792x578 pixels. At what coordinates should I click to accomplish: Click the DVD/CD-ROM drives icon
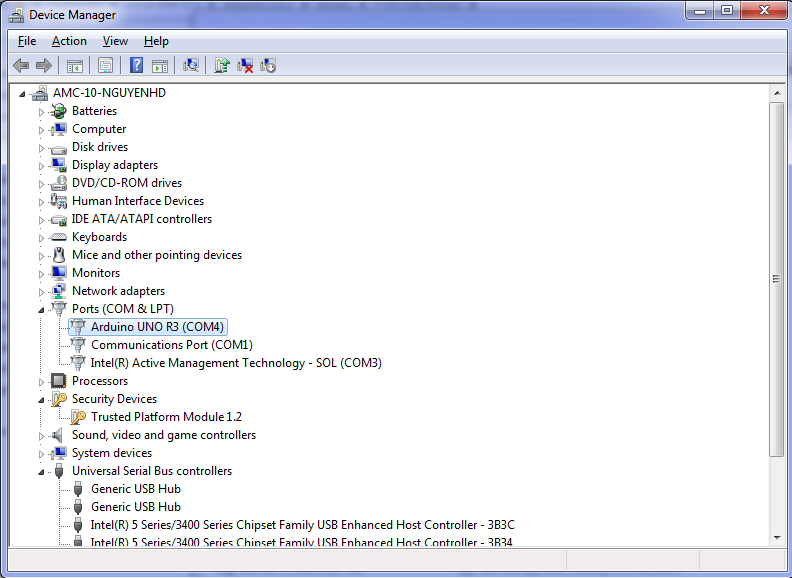click(x=59, y=183)
